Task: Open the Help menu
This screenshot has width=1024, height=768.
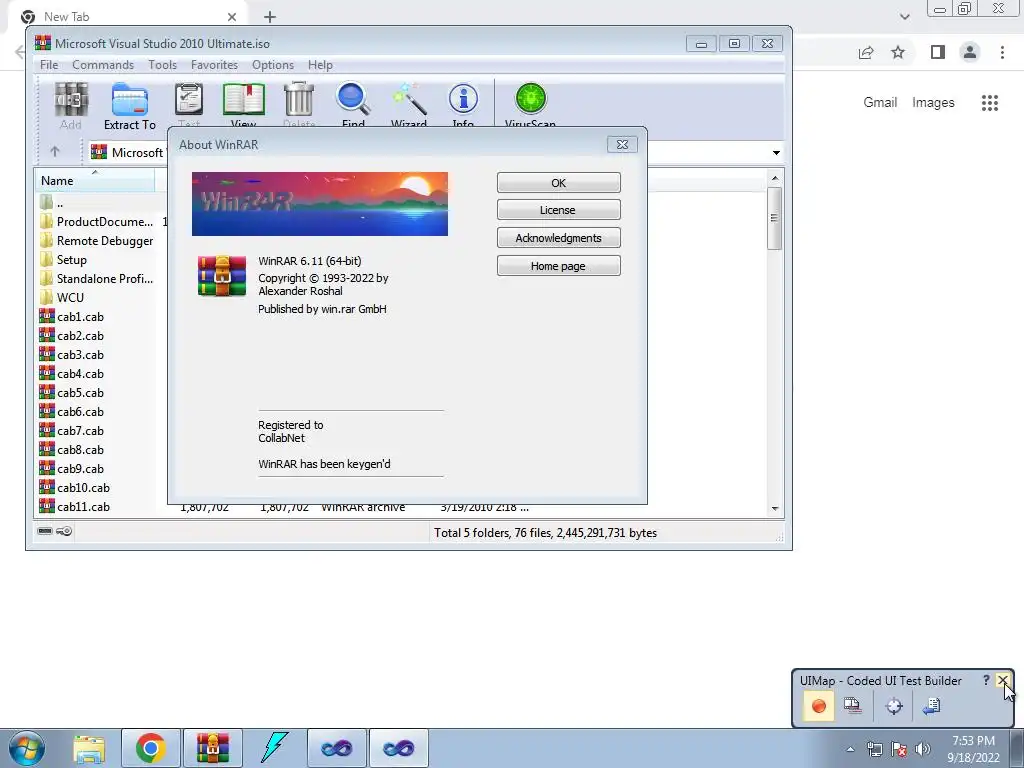Action: [320, 65]
